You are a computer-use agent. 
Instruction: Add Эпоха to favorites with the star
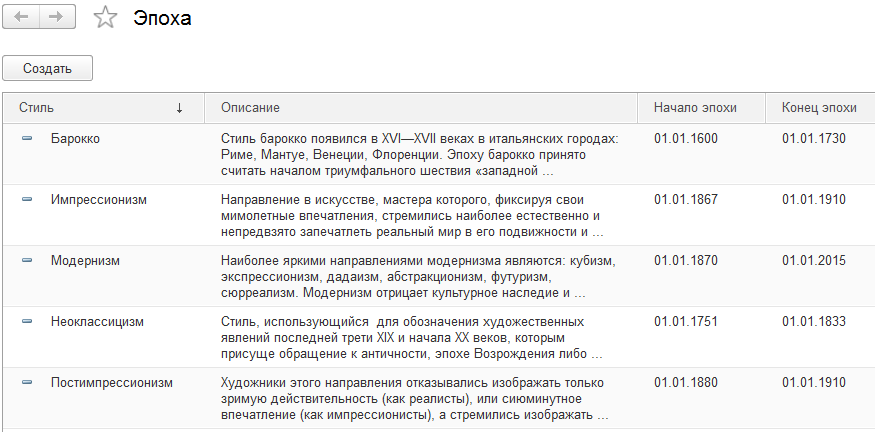pos(105,17)
